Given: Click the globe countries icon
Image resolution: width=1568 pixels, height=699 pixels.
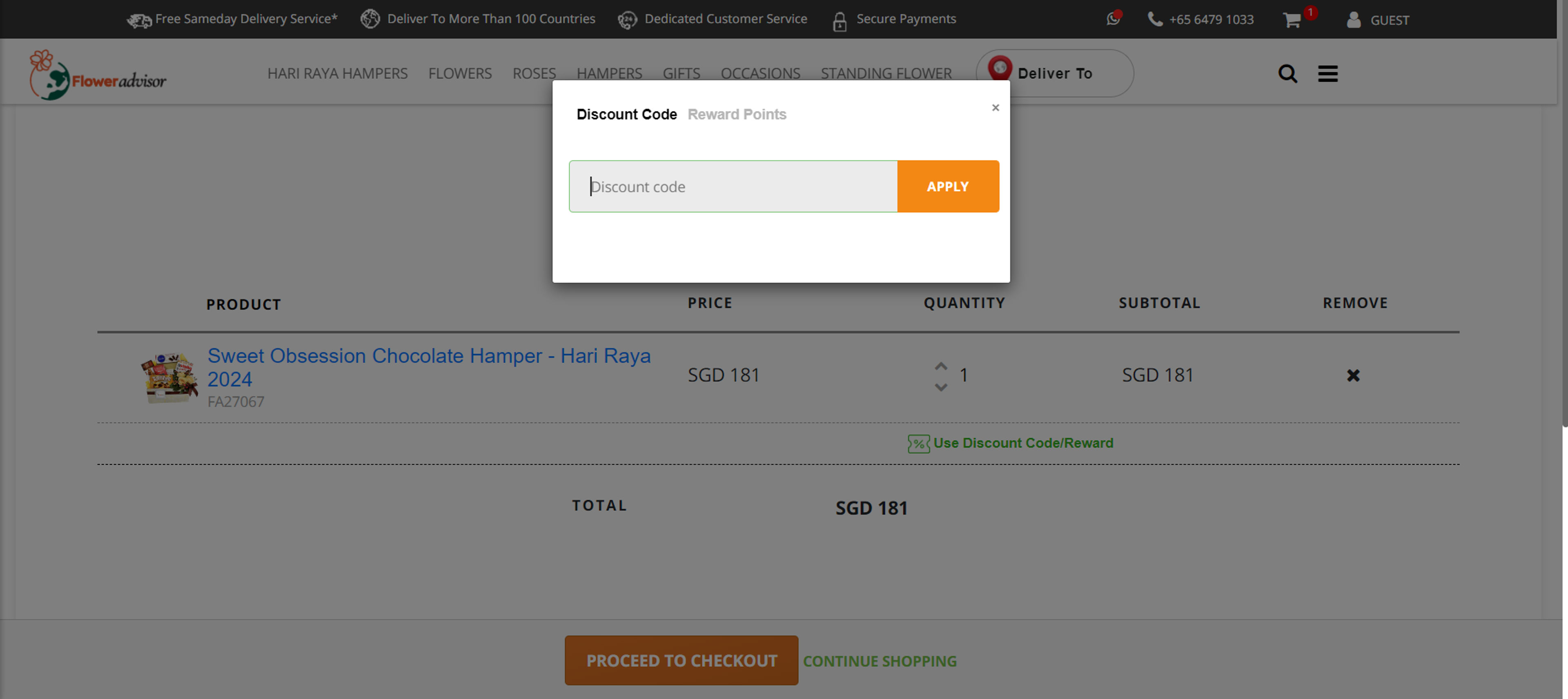Looking at the screenshot, I should tap(370, 19).
